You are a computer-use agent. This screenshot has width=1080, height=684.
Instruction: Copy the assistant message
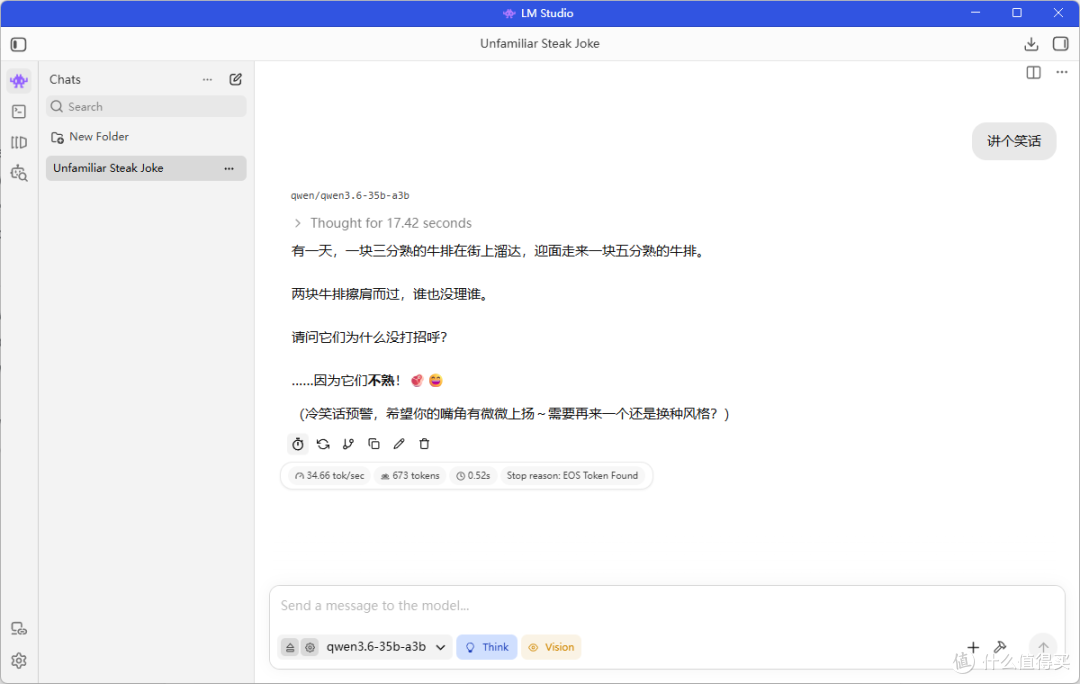pos(374,444)
